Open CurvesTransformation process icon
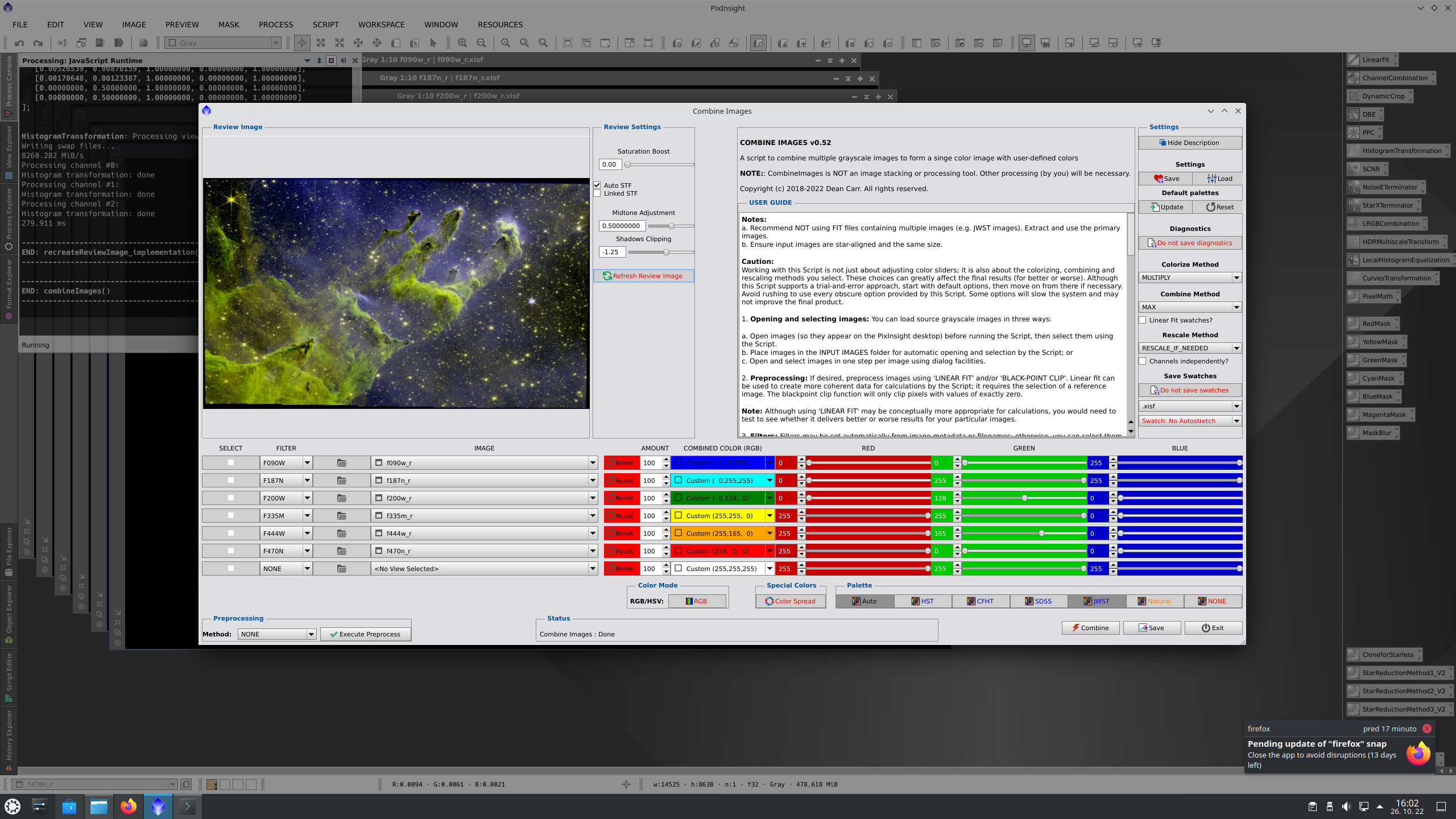The image size is (1456, 819). click(1392, 278)
